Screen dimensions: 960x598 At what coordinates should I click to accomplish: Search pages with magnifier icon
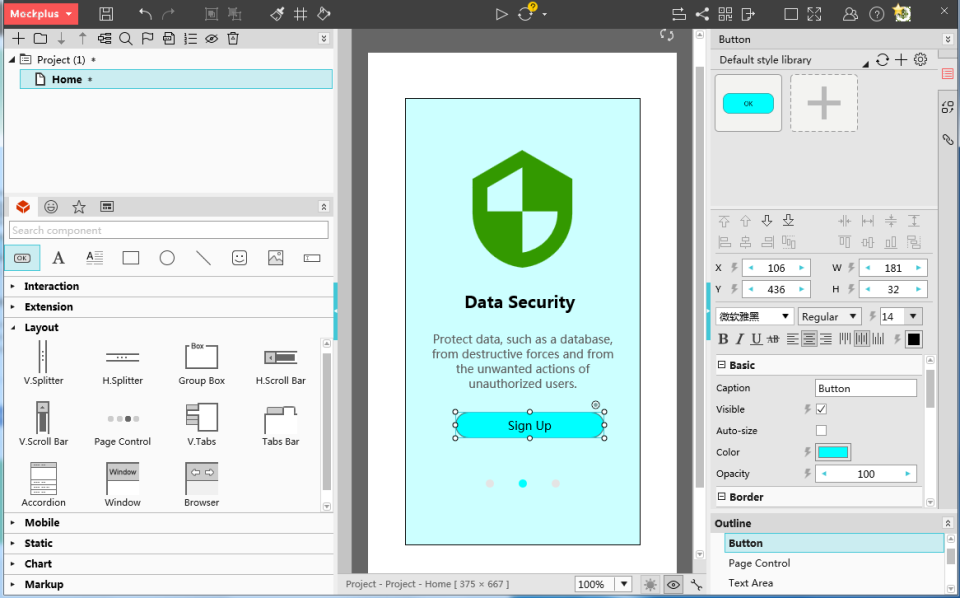[x=126, y=39]
